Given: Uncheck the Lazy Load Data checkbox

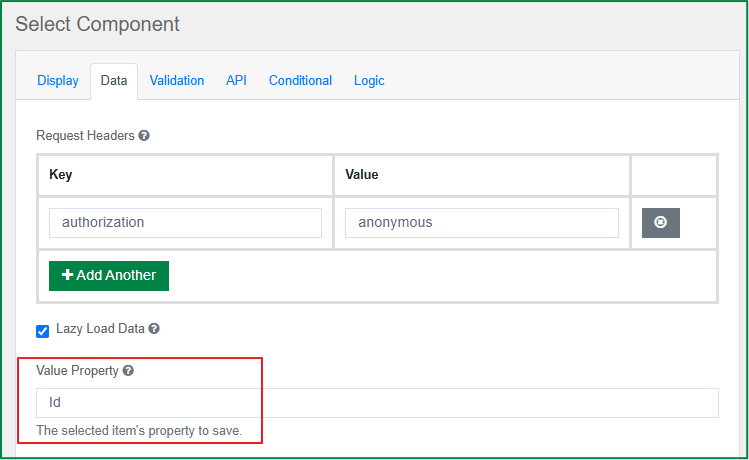Looking at the screenshot, I should pos(43,331).
